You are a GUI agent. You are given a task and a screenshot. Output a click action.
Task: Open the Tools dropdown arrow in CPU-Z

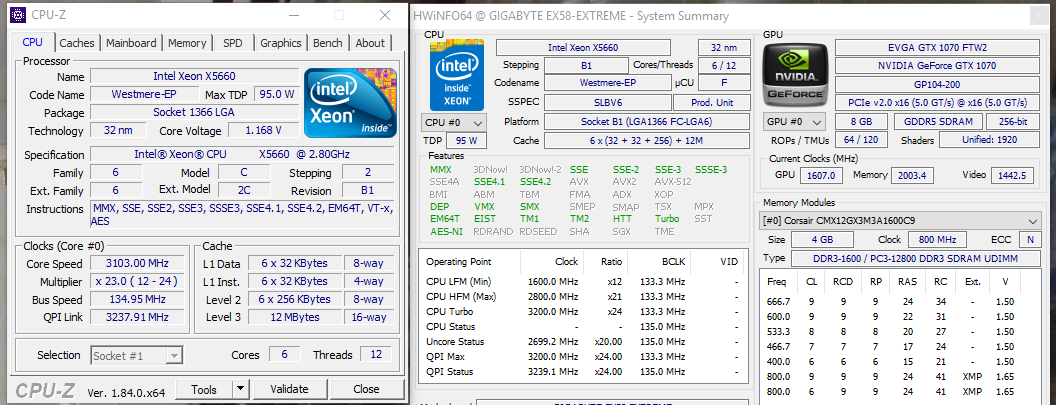click(240, 389)
